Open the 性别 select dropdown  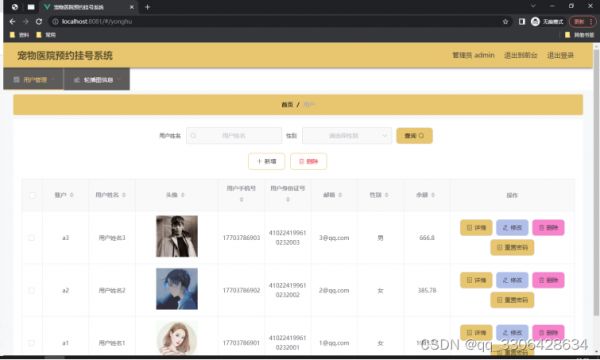point(347,135)
